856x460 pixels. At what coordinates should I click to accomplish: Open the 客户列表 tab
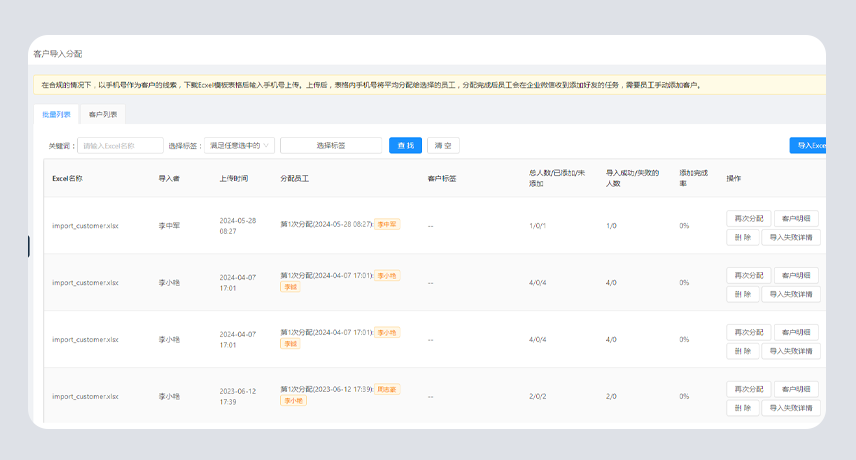pyautogui.click(x=102, y=114)
